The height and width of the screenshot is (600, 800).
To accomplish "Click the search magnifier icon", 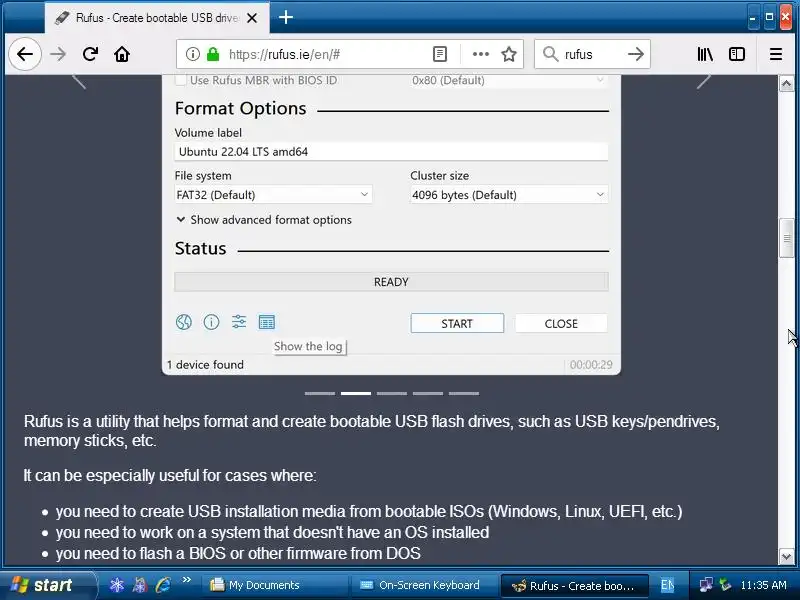I will 550,54.
